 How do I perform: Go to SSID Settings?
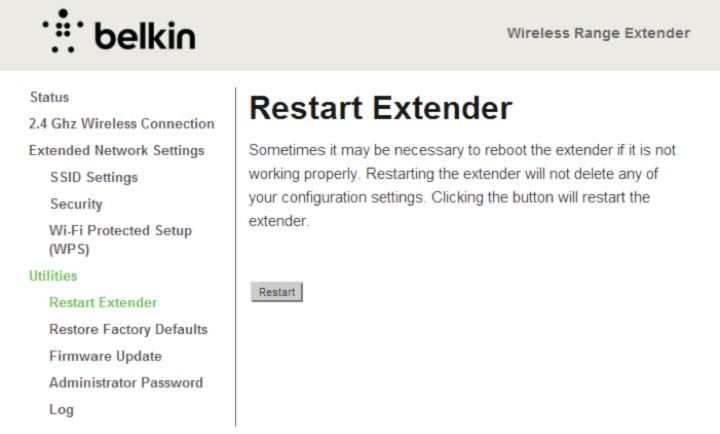point(94,177)
